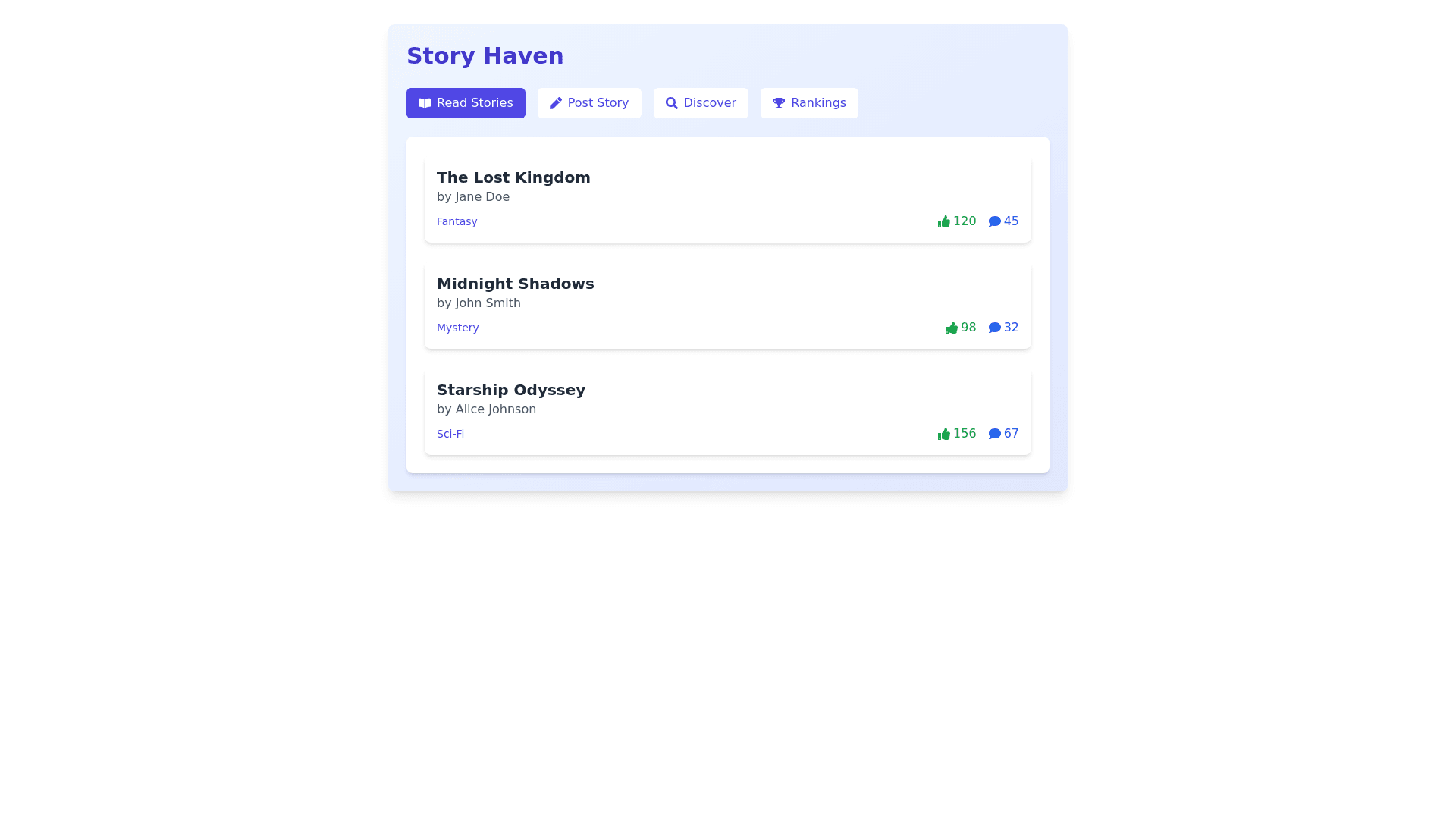Screen dimensions: 1456x819
Task: Click the book icon on Read Stories
Action: coord(425,103)
